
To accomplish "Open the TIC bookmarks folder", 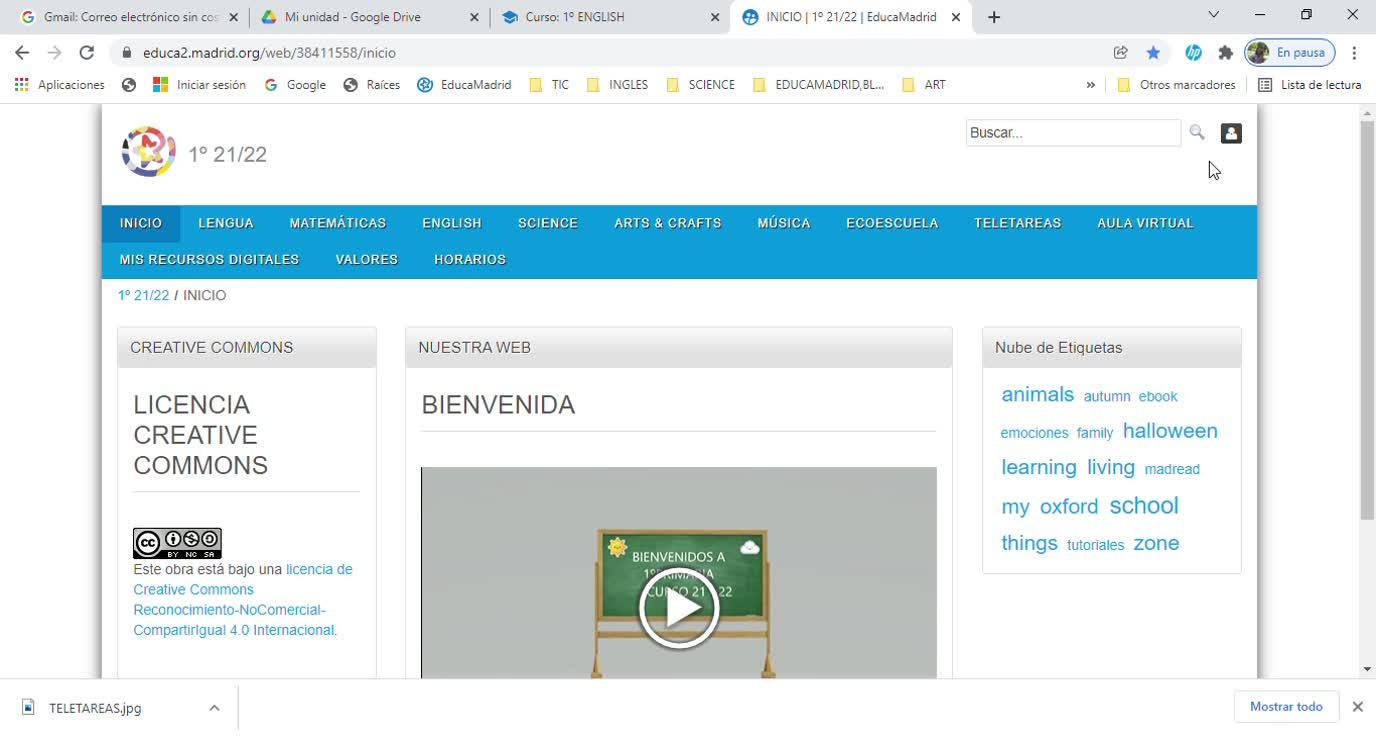I will click(x=549, y=85).
